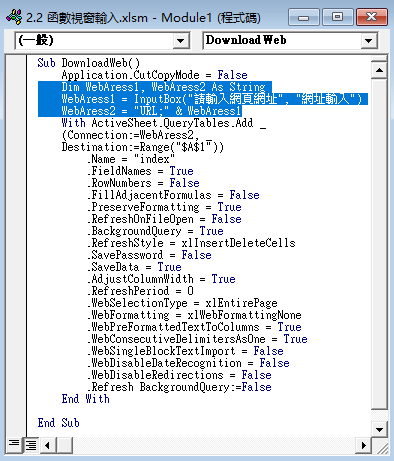Switch to Procedure View icon

(14, 445)
